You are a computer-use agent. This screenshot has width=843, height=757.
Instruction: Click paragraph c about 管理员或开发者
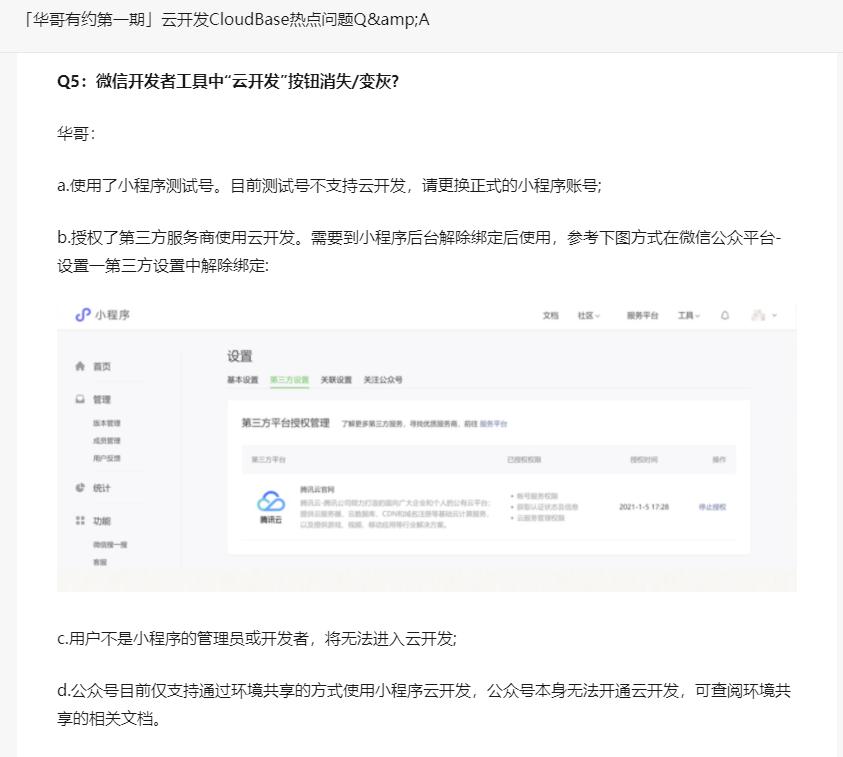[x=257, y=639]
